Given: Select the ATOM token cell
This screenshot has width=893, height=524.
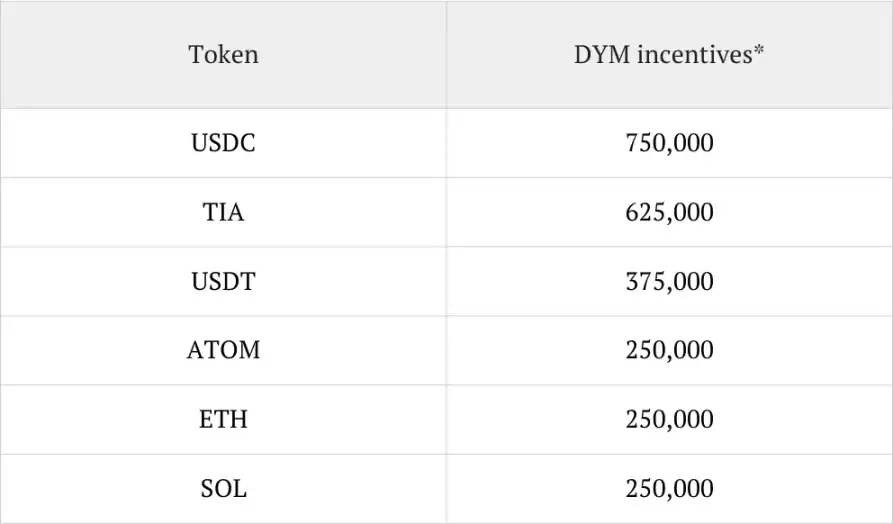Looking at the screenshot, I should (223, 350).
